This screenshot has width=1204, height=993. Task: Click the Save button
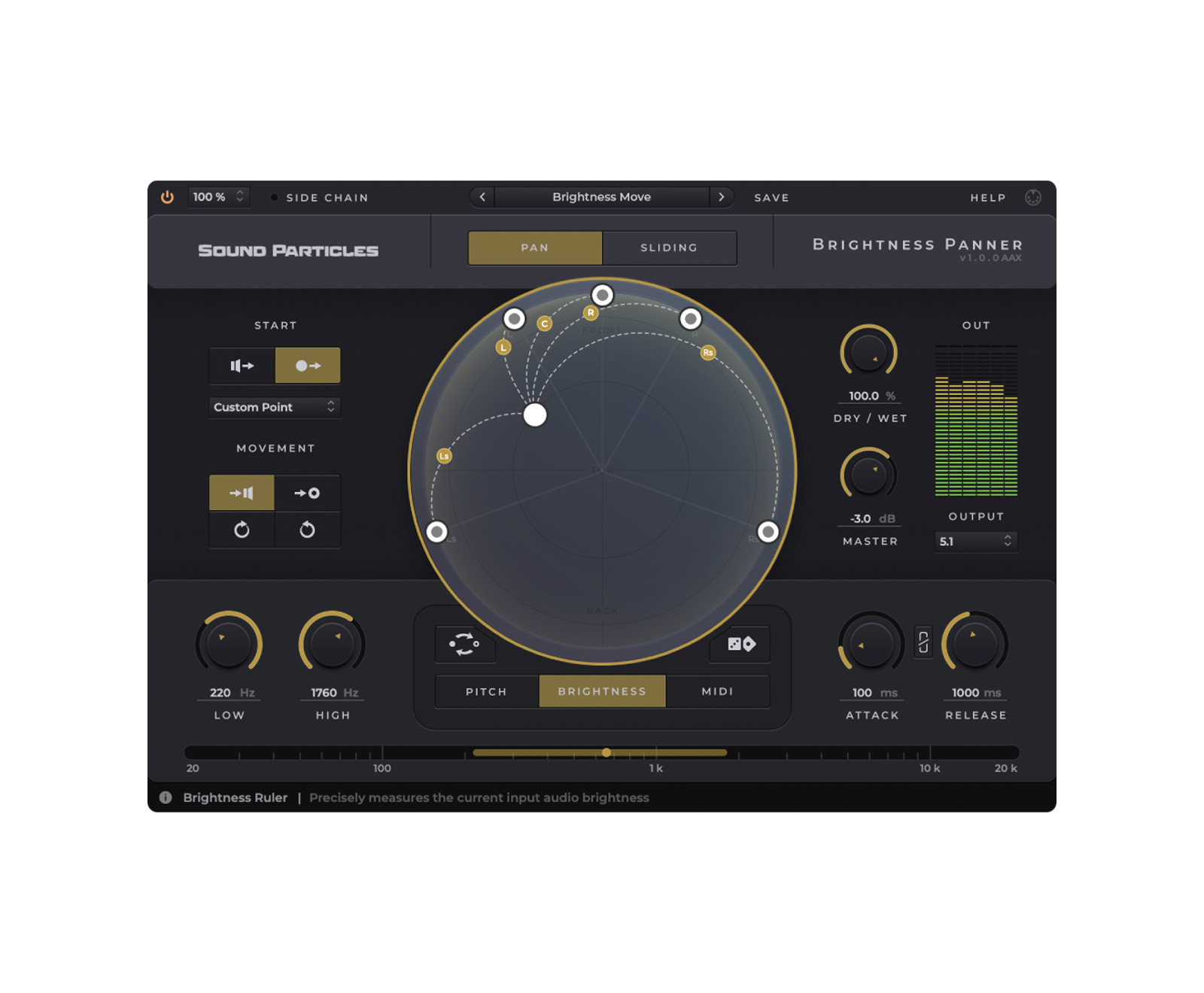(x=771, y=198)
